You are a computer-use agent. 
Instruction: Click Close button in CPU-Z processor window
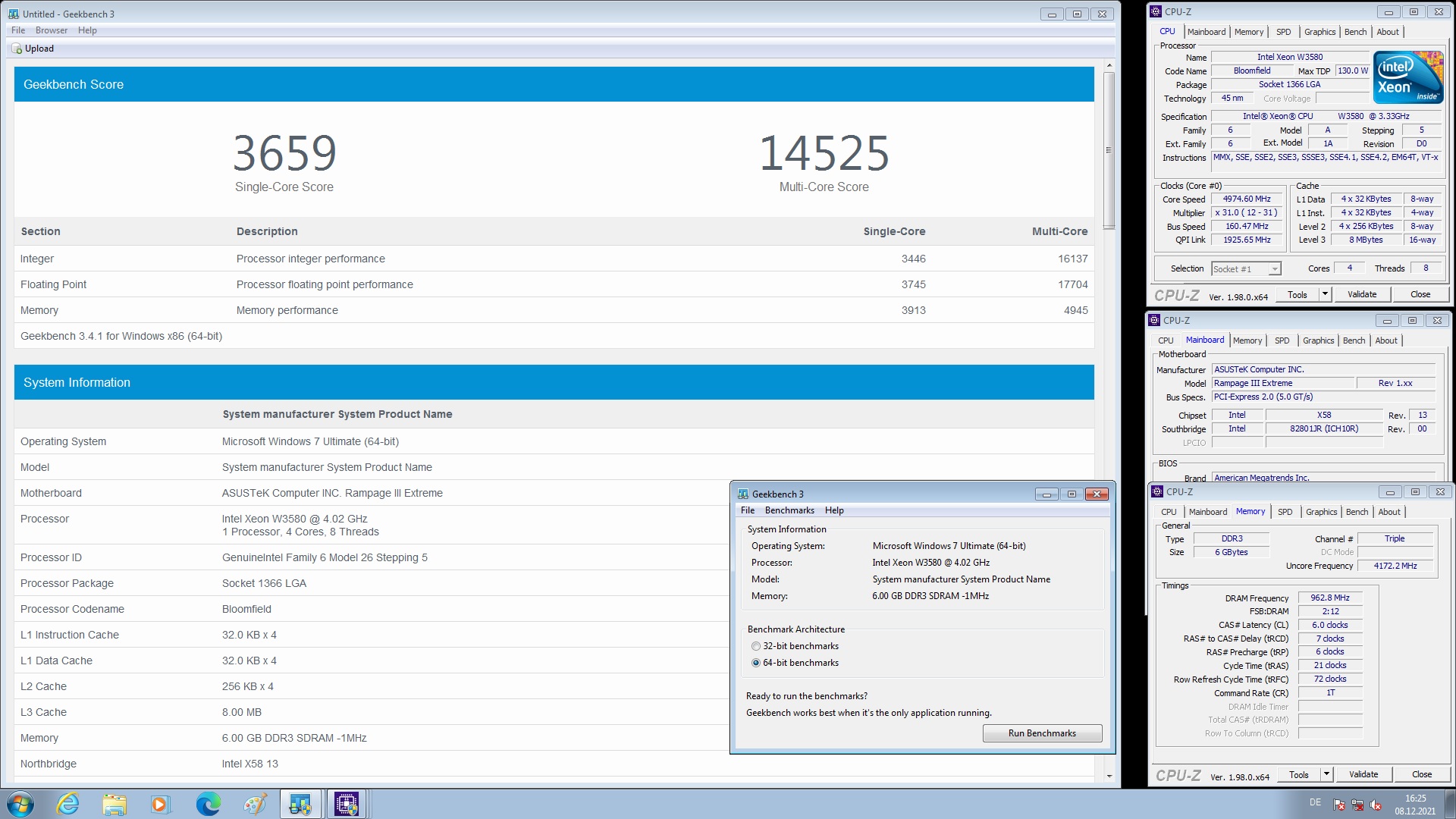pyautogui.click(x=1420, y=294)
